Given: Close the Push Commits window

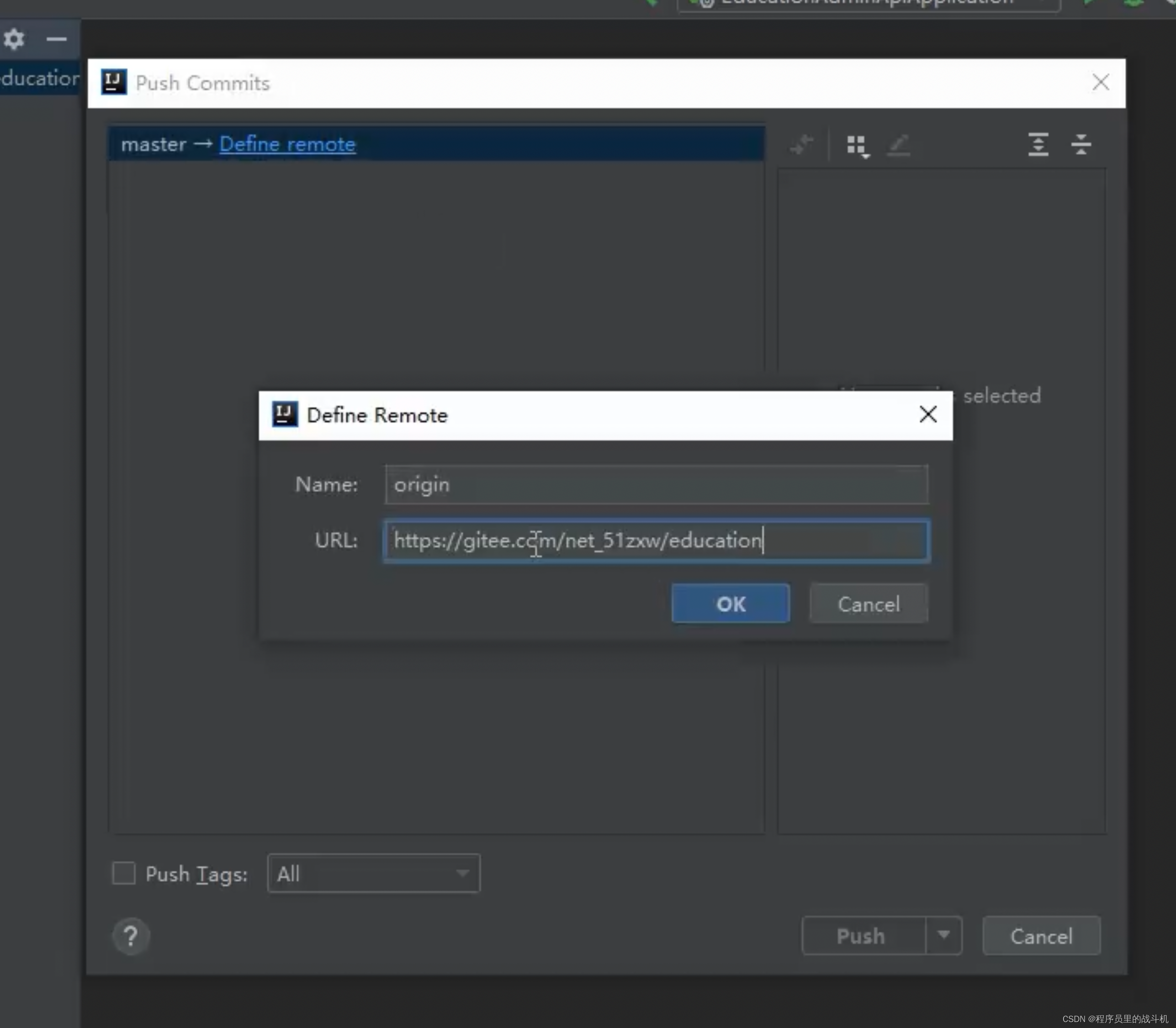Looking at the screenshot, I should (1100, 82).
